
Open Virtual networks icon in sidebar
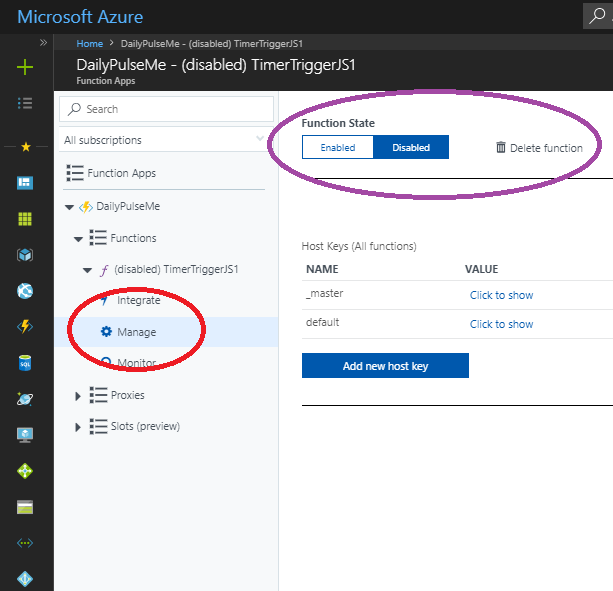coord(25,543)
